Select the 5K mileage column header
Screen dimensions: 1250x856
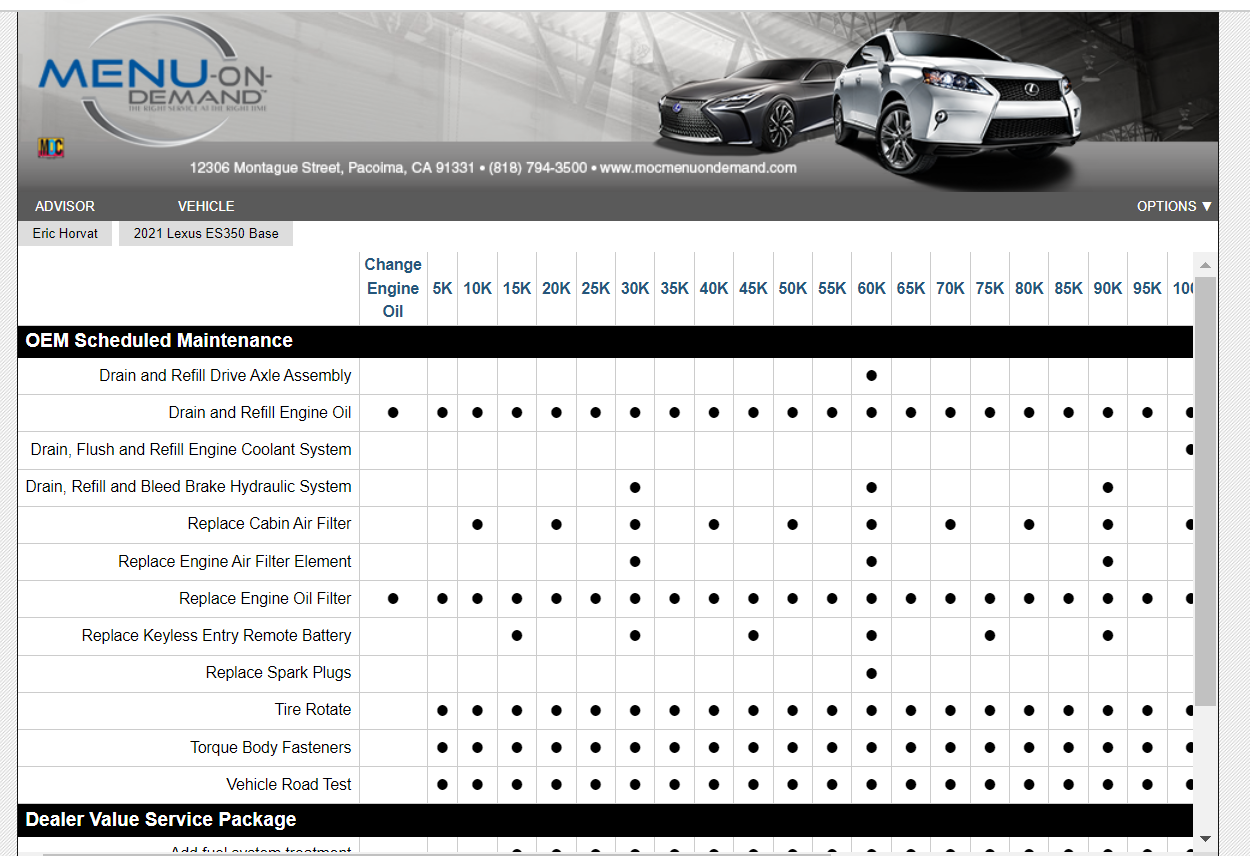coord(442,288)
